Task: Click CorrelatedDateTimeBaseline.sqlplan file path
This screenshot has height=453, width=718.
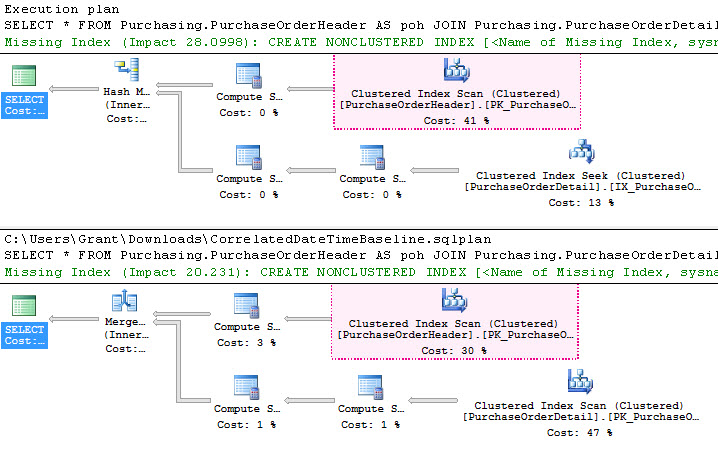Action: [x=248, y=239]
